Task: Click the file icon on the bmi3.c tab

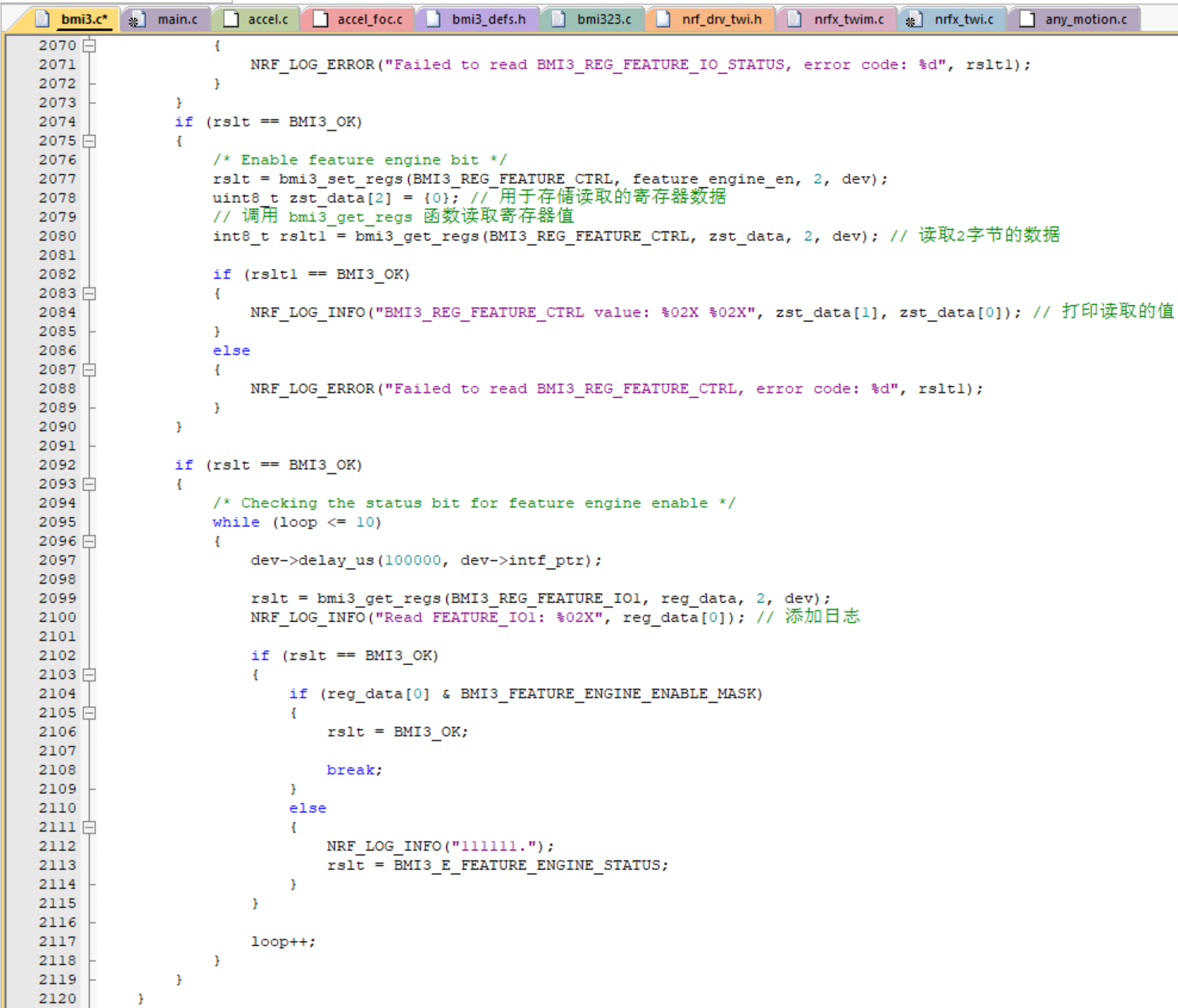Action: tap(42, 19)
